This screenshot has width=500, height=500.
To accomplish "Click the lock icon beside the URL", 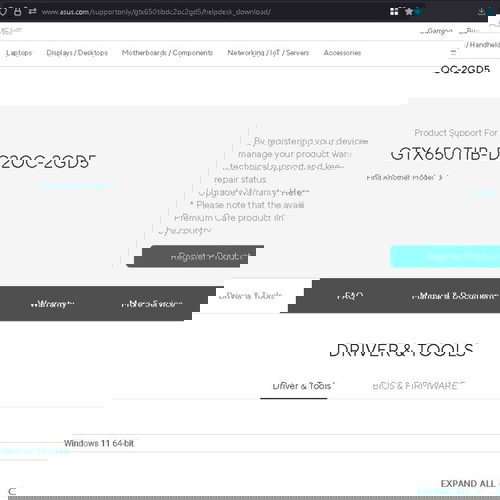I will tap(17, 12).
